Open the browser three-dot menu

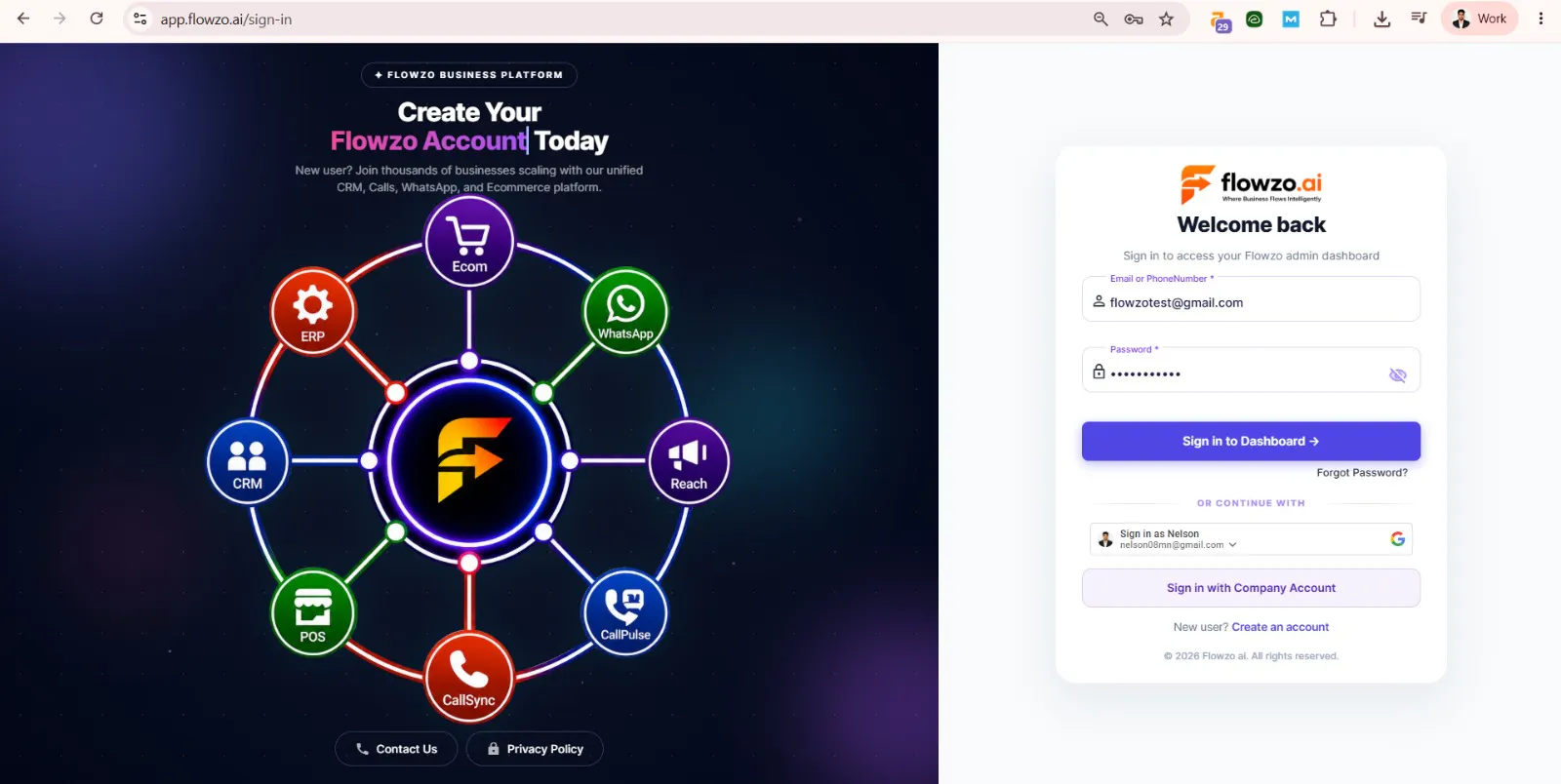click(x=1541, y=19)
